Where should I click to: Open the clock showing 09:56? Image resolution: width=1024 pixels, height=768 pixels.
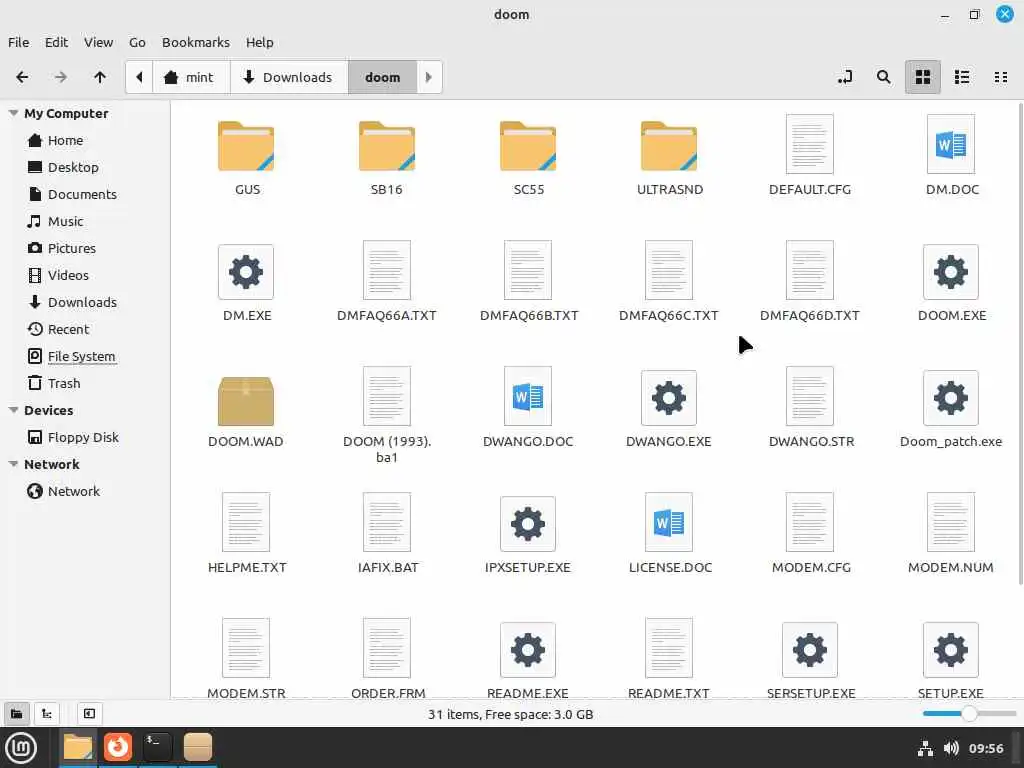[x=985, y=748]
